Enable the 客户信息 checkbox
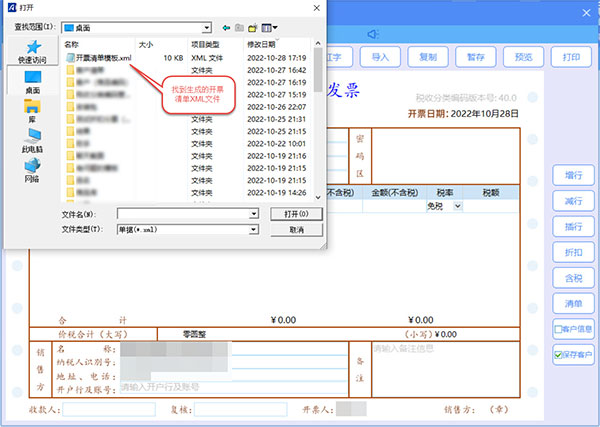 [558, 328]
